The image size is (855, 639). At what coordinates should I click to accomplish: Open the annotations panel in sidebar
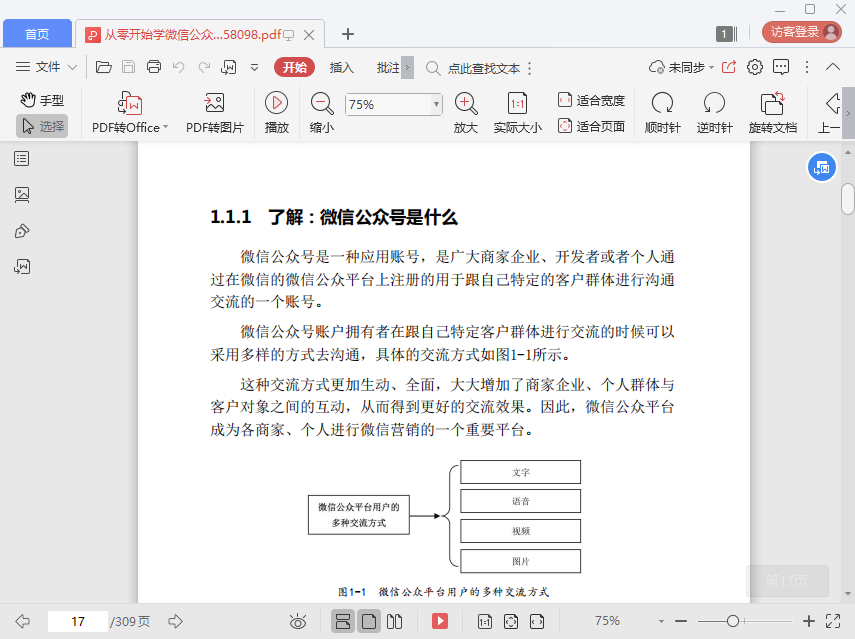(22, 231)
